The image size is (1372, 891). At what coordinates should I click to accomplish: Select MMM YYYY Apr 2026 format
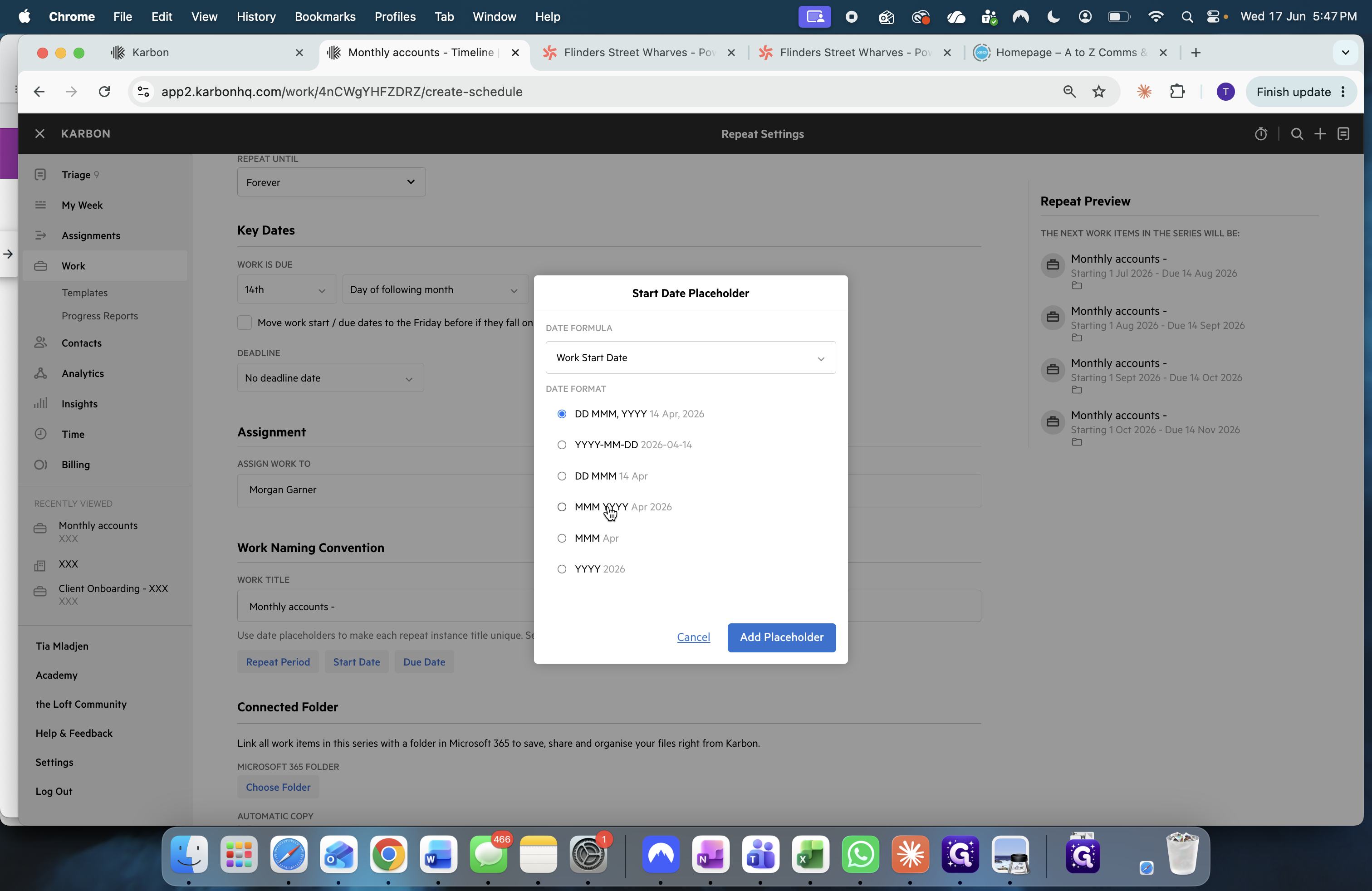pos(562,507)
